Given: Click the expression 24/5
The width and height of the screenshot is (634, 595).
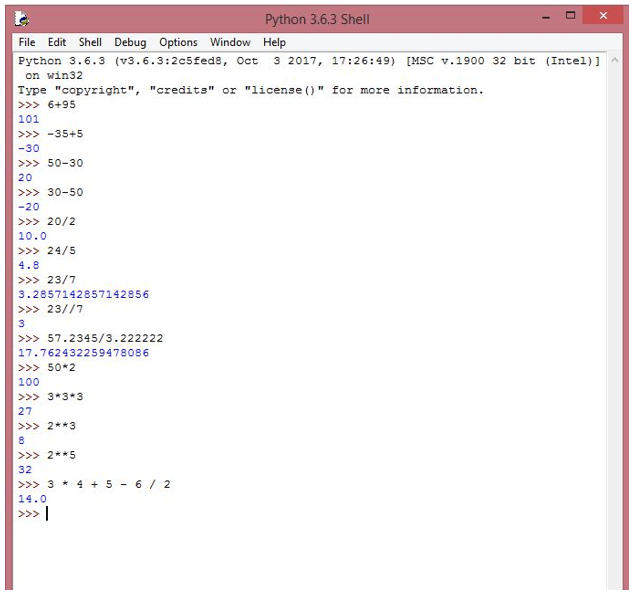Looking at the screenshot, I should pyautogui.click(x=61, y=251).
